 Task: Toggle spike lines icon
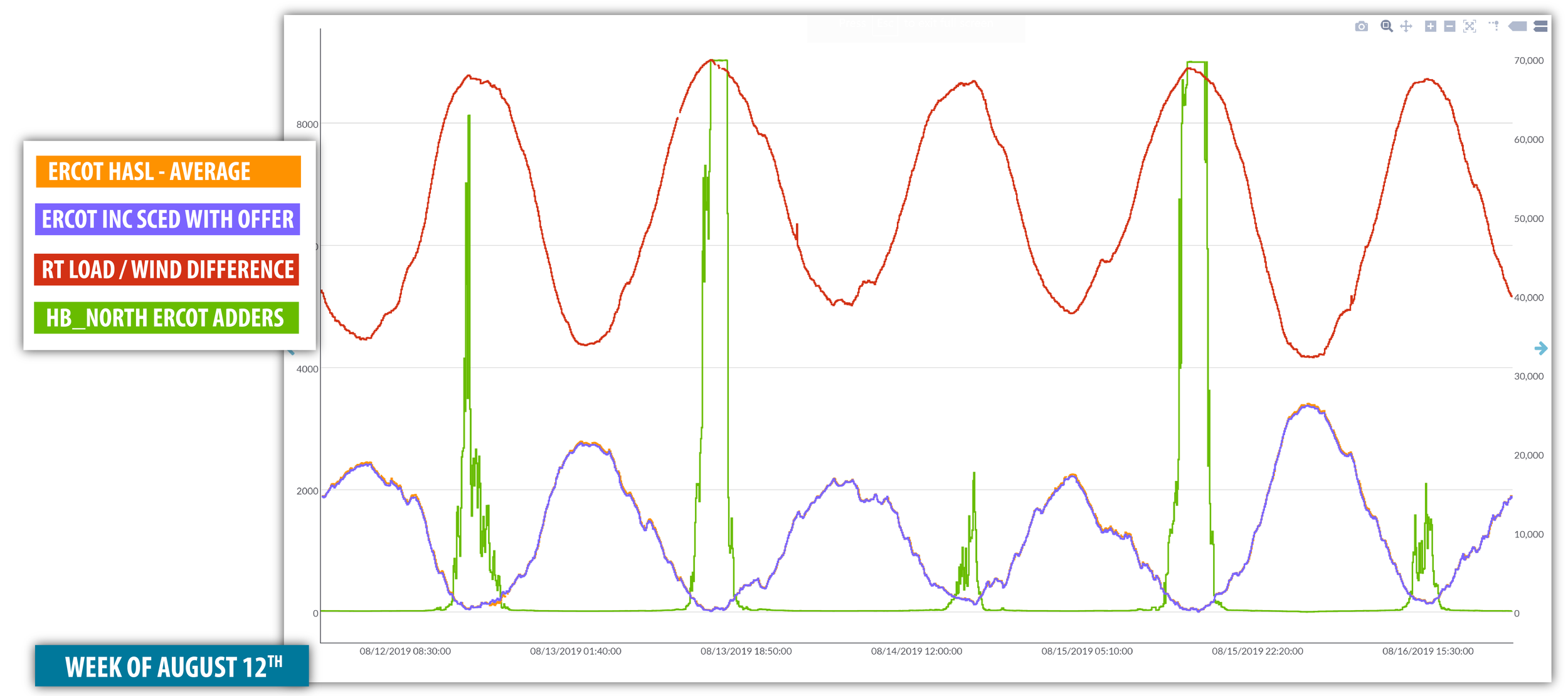click(1494, 26)
